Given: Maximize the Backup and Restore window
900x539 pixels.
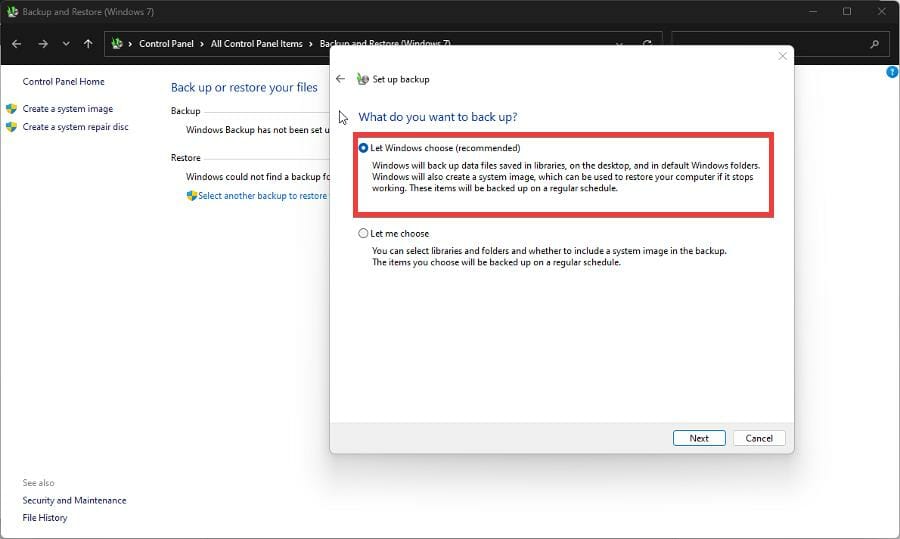Looking at the screenshot, I should (847, 11).
